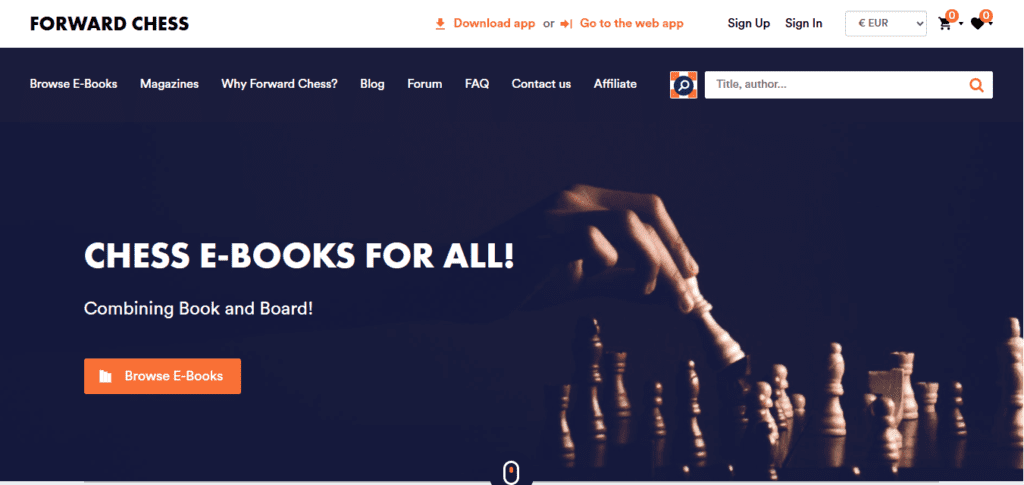Click the scroll-down mouse icon

511,473
